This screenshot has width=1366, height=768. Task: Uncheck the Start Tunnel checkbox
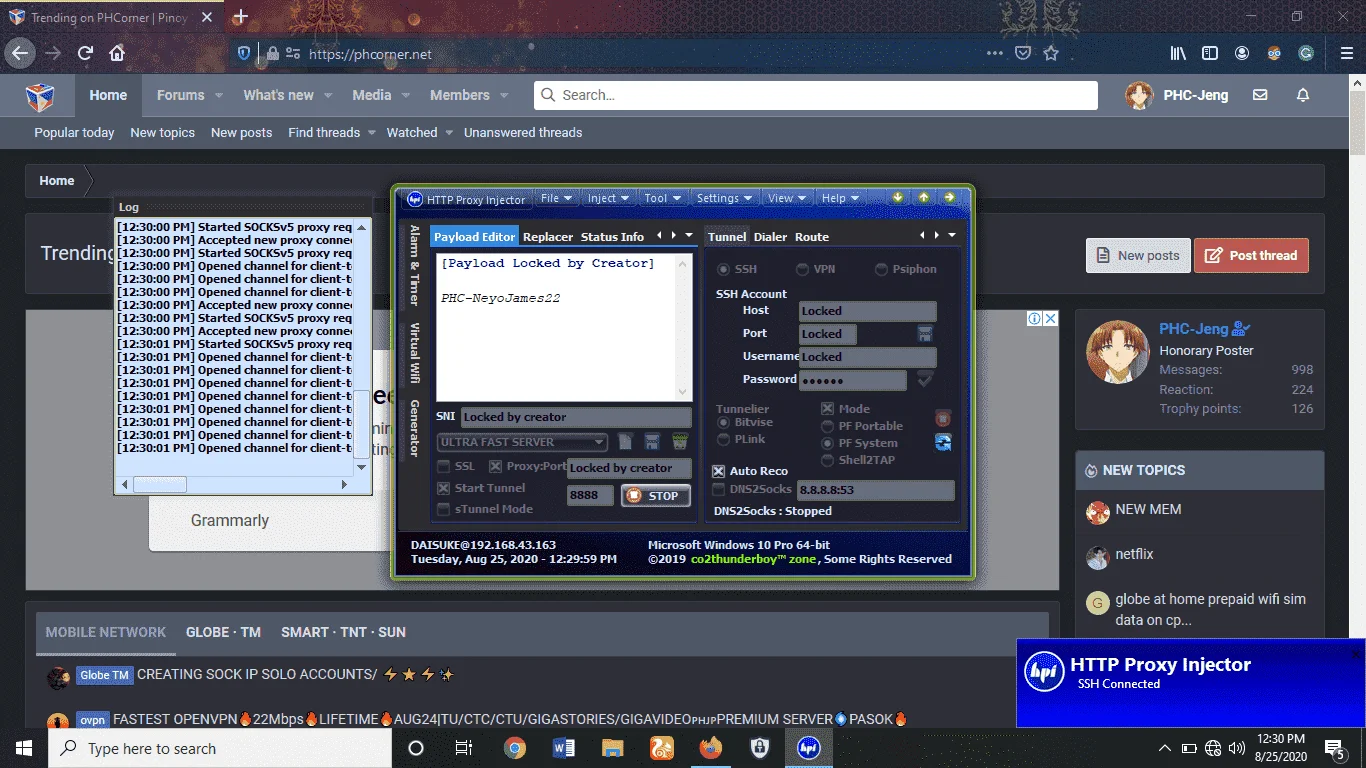tap(444, 488)
